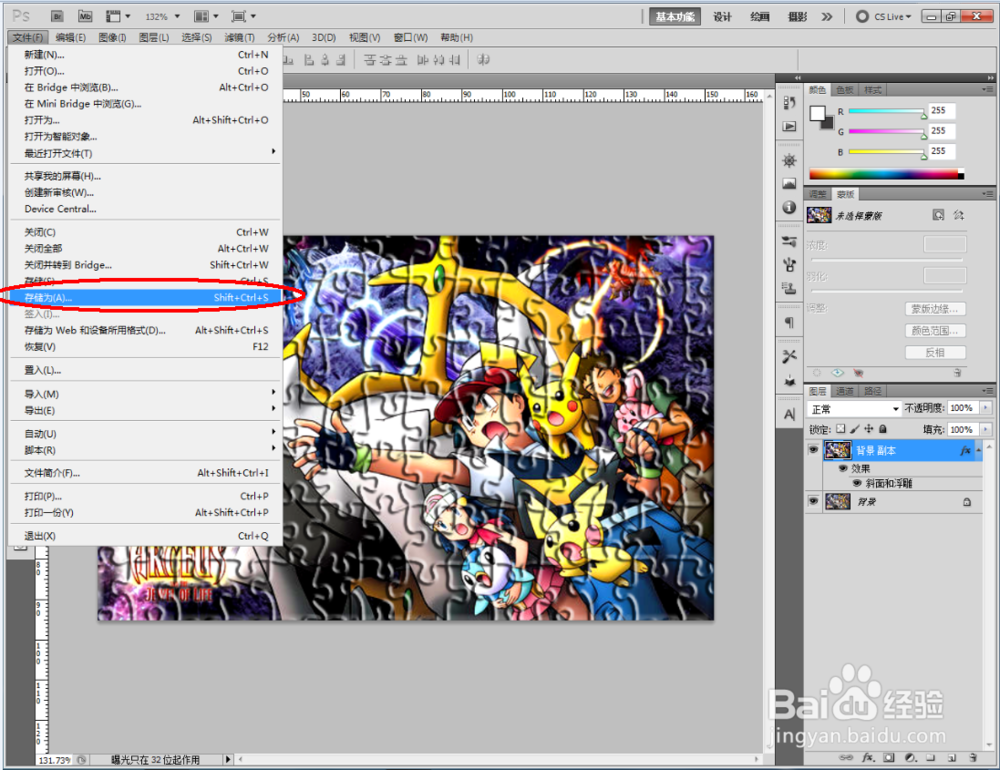The image size is (1000, 770).
Task: Click the foreground color swatch
Action: point(816,114)
